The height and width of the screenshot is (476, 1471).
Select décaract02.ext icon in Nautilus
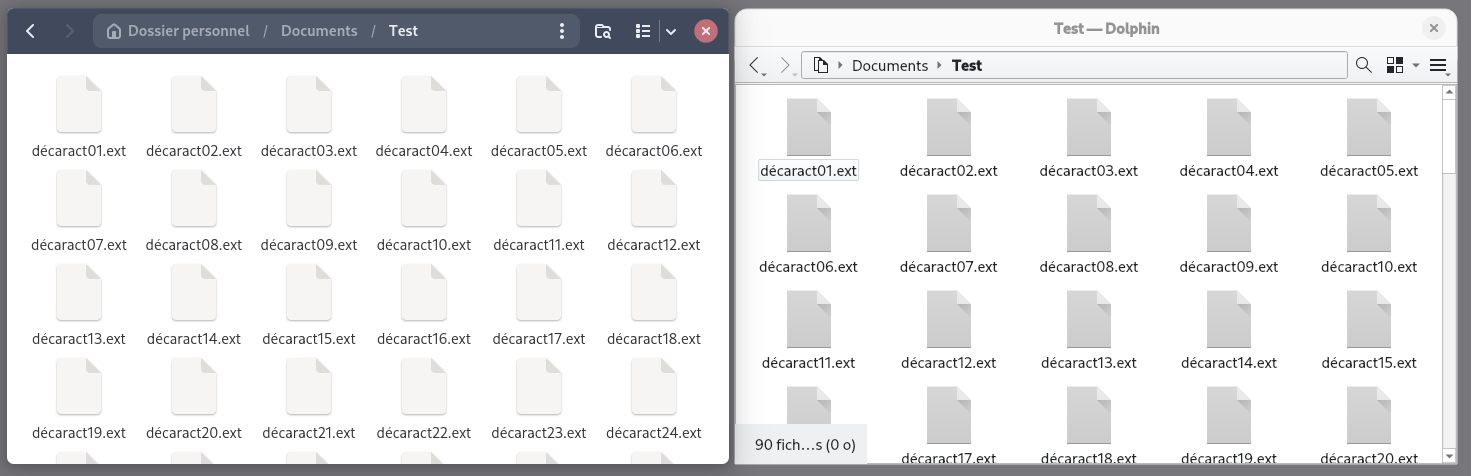[x=194, y=105]
